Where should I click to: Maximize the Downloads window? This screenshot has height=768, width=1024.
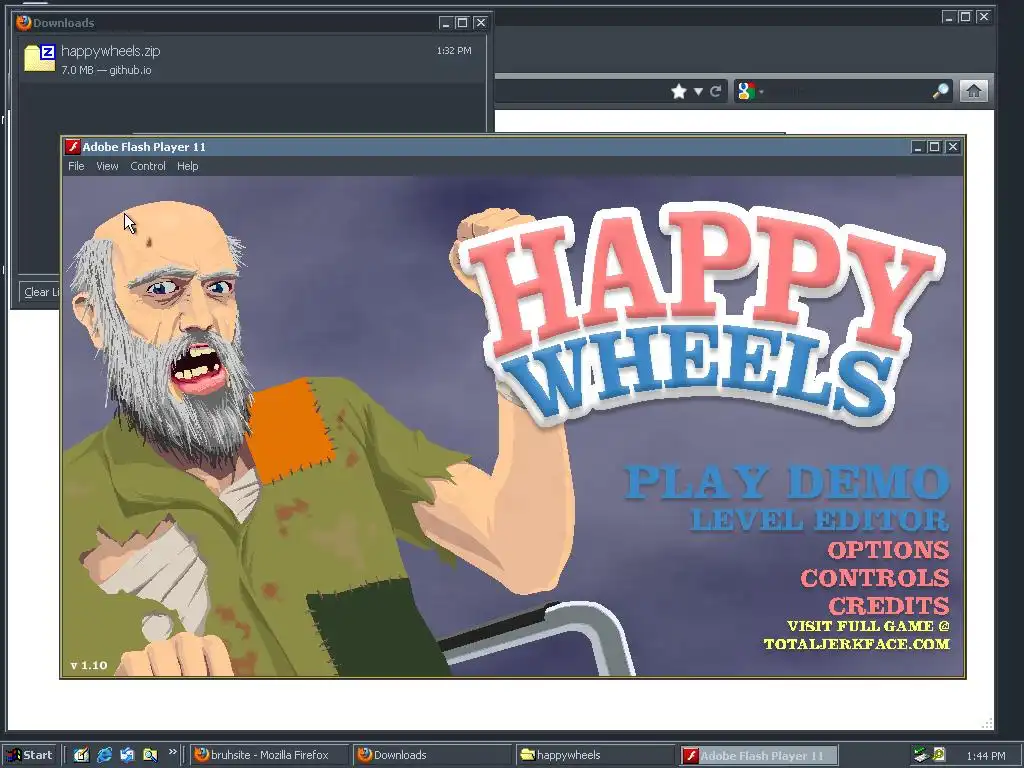462,23
